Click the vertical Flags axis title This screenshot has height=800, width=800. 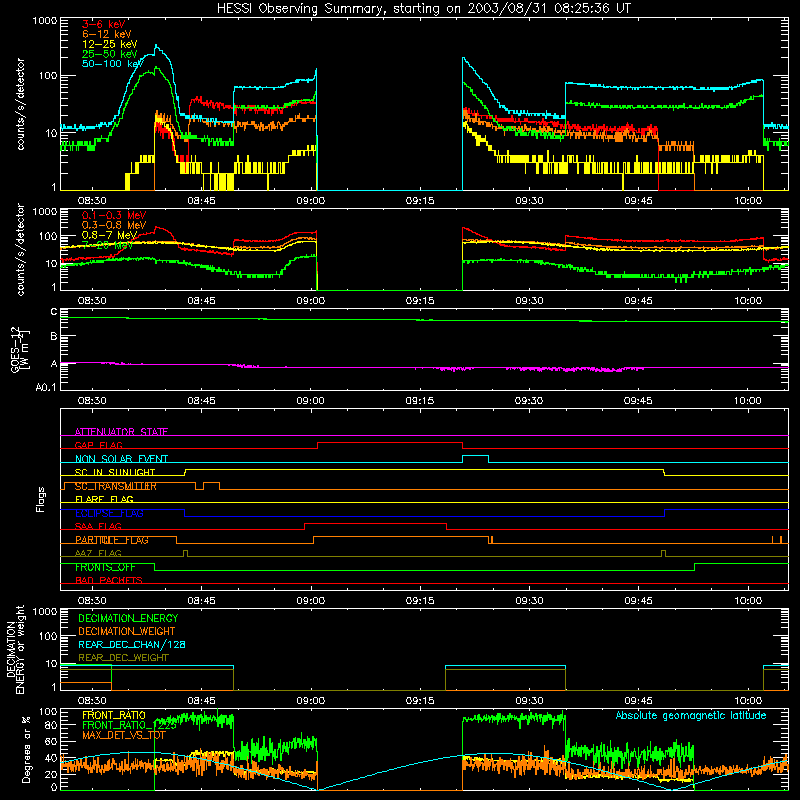(40, 499)
